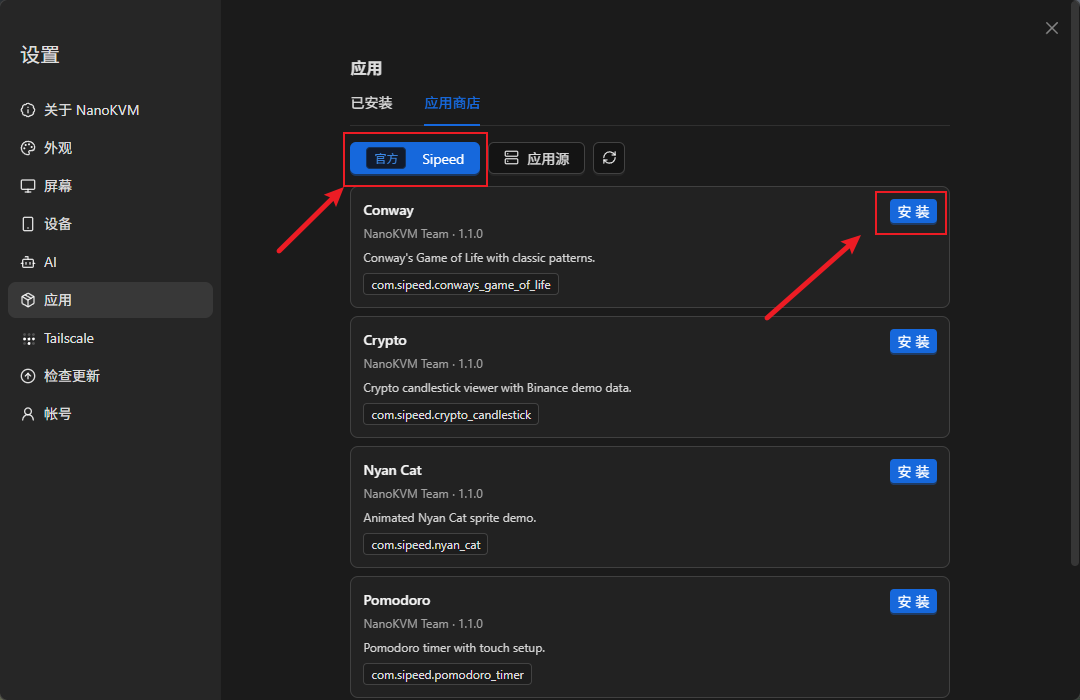
Task: Click the vertical scrollbar of the app list
Action: (1075, 285)
